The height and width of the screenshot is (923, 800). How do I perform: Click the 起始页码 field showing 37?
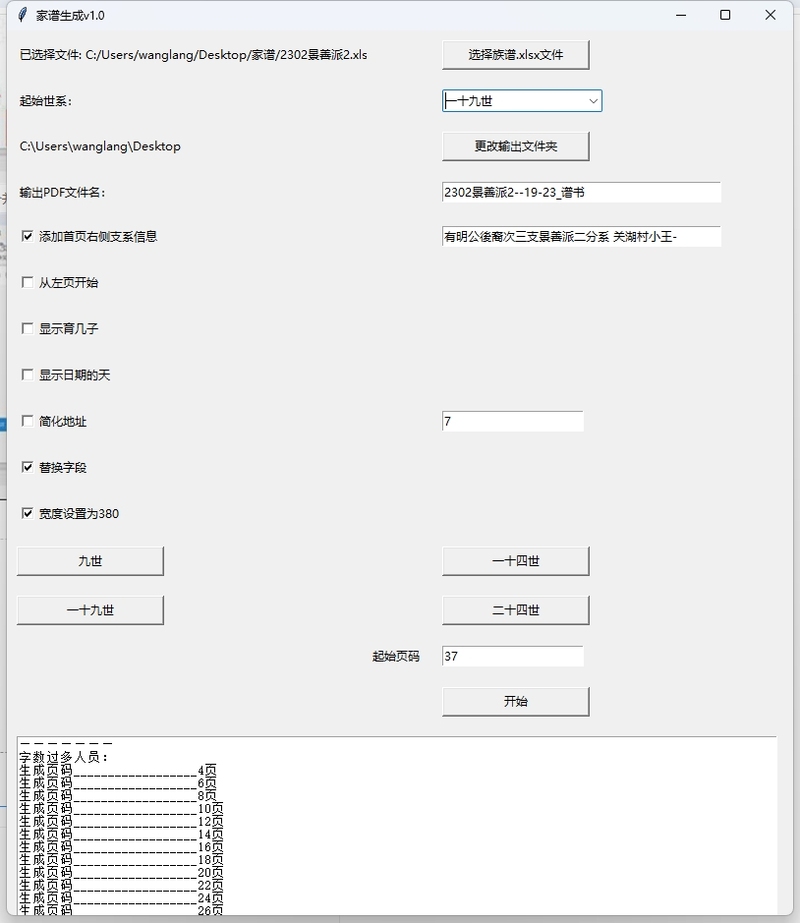click(x=513, y=656)
